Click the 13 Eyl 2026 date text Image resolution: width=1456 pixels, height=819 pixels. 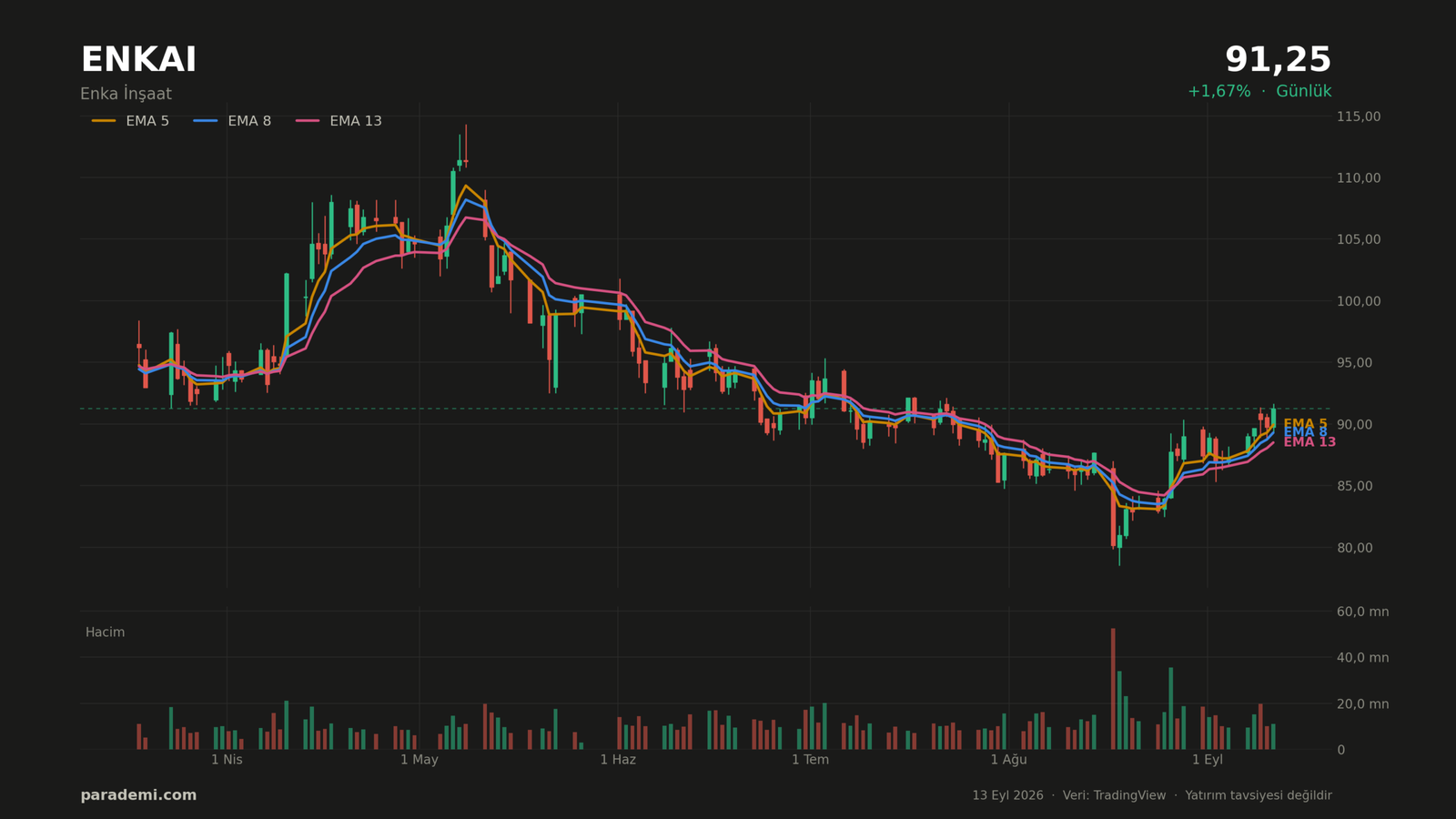click(1007, 795)
